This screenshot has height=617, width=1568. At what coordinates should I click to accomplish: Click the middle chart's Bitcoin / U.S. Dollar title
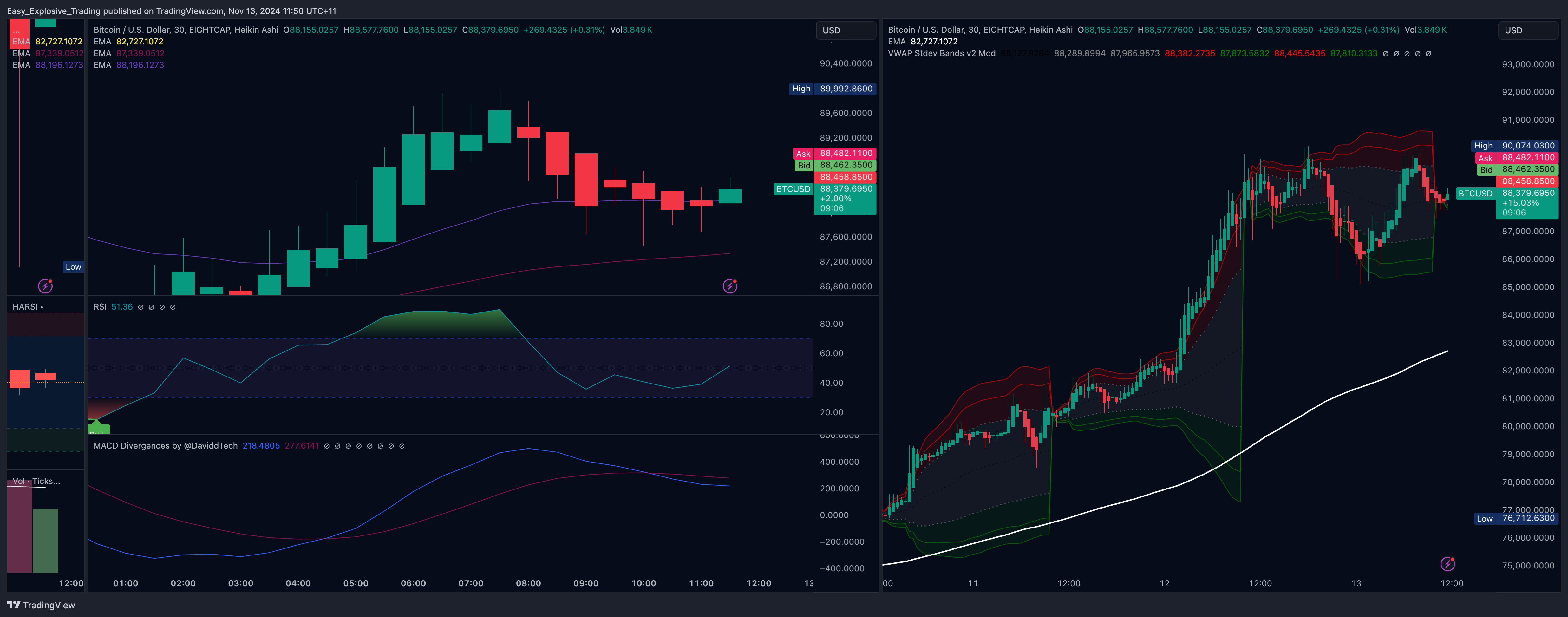click(186, 30)
